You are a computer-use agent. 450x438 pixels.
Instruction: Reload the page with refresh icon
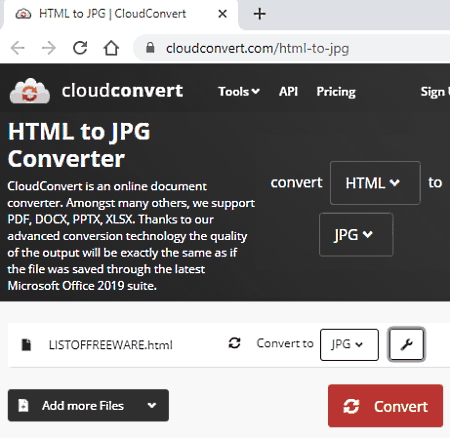(80, 48)
